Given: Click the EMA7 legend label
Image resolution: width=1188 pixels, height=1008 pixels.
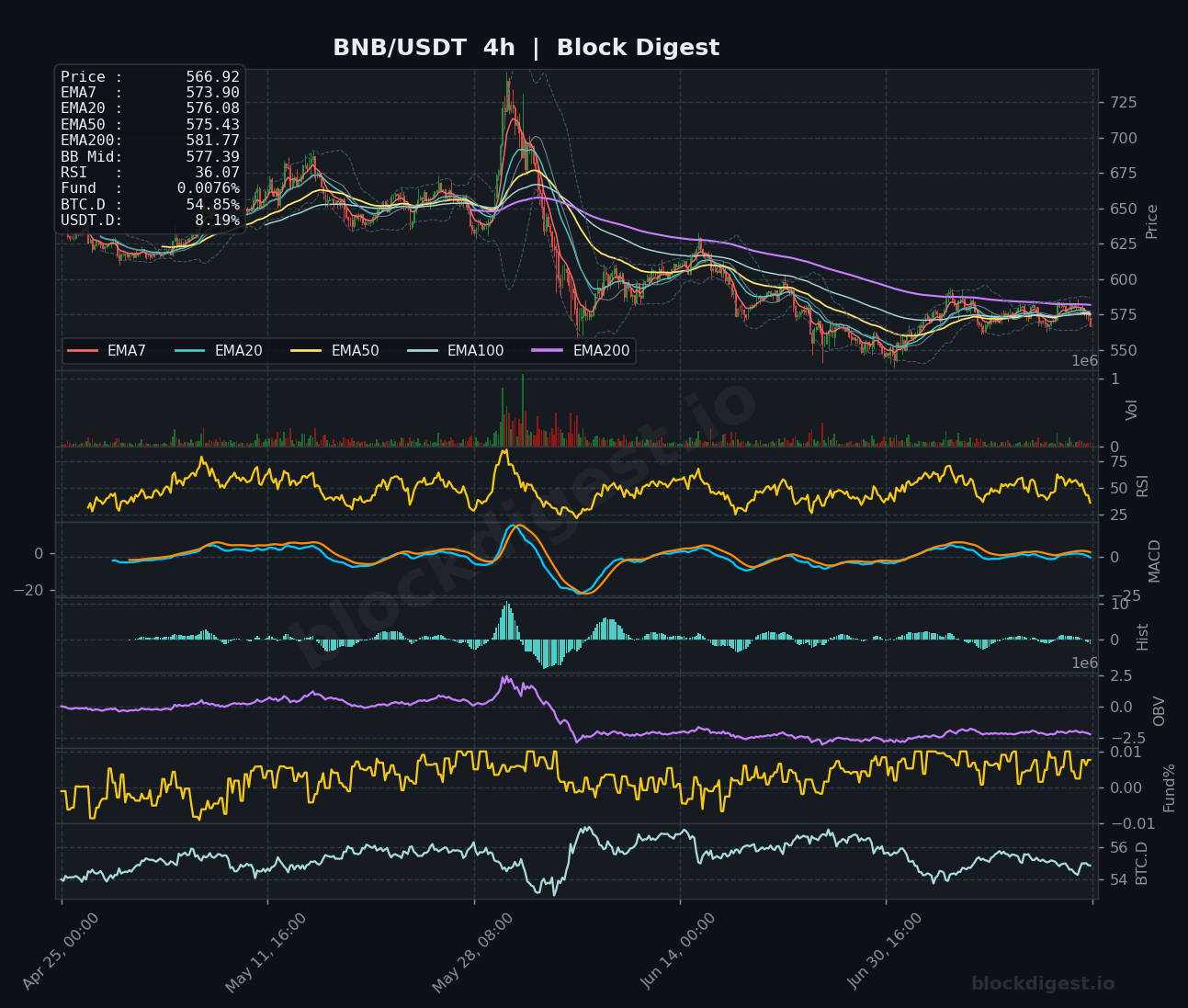Looking at the screenshot, I should (127, 351).
